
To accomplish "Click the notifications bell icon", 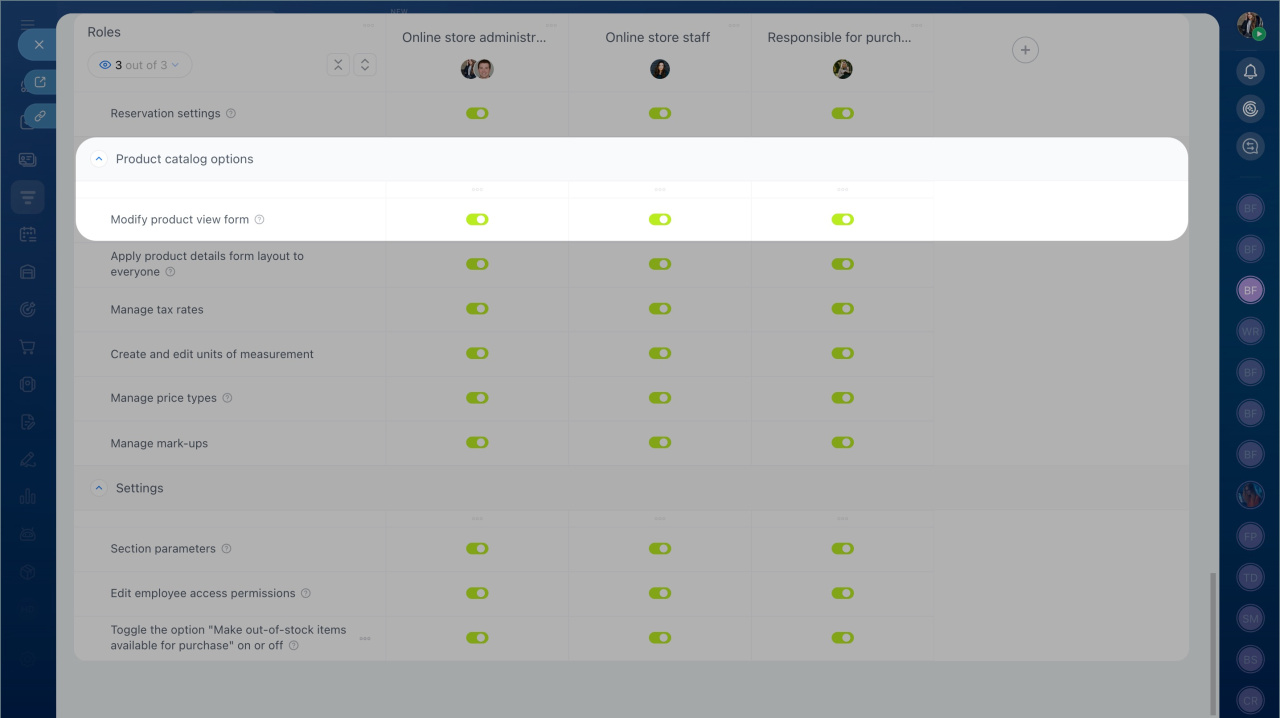I will (x=1250, y=71).
